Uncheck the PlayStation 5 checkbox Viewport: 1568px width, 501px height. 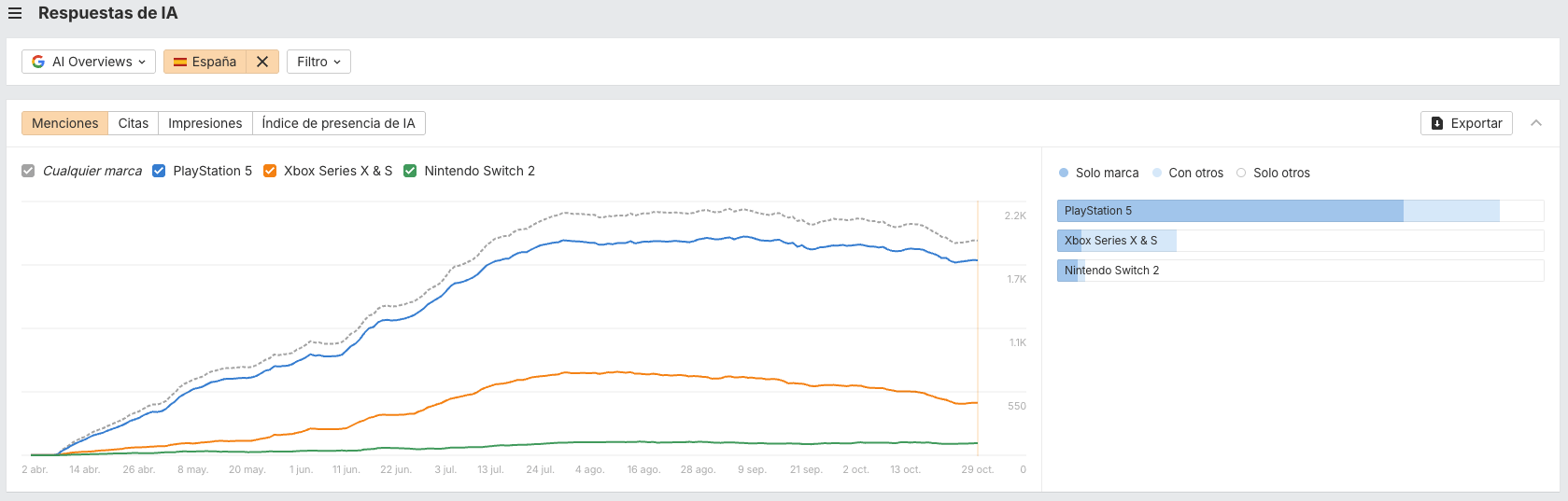(x=159, y=171)
